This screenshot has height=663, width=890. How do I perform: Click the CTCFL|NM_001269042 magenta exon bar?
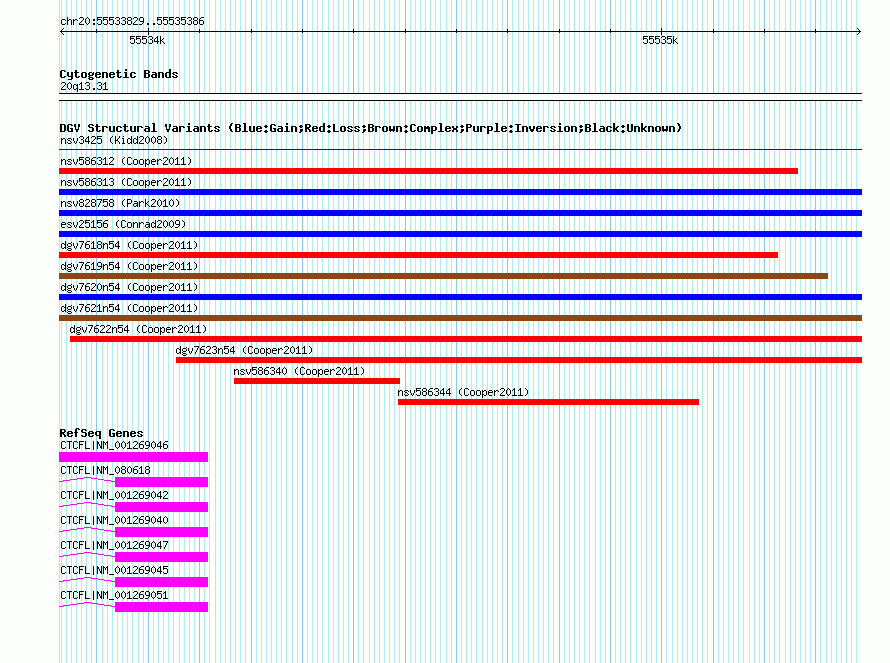pyautogui.click(x=161, y=507)
